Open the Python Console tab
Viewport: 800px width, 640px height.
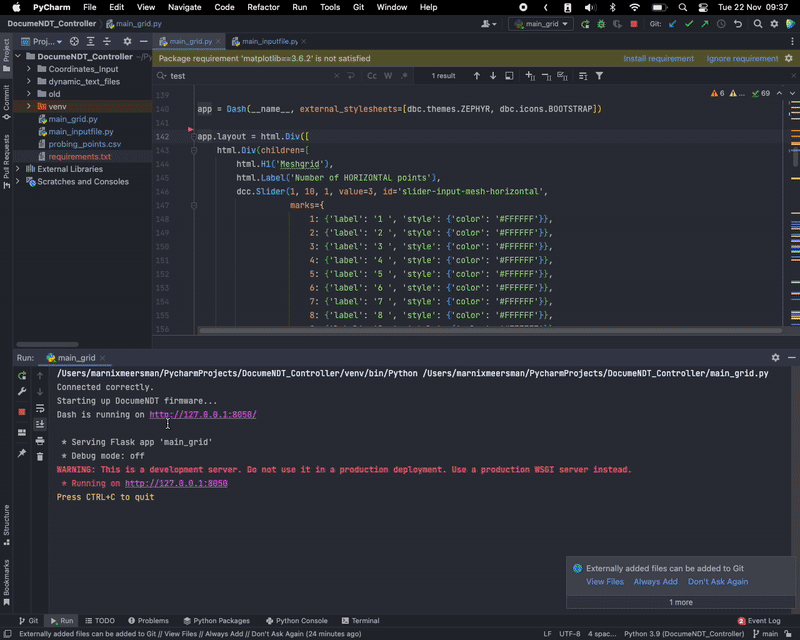click(296, 621)
